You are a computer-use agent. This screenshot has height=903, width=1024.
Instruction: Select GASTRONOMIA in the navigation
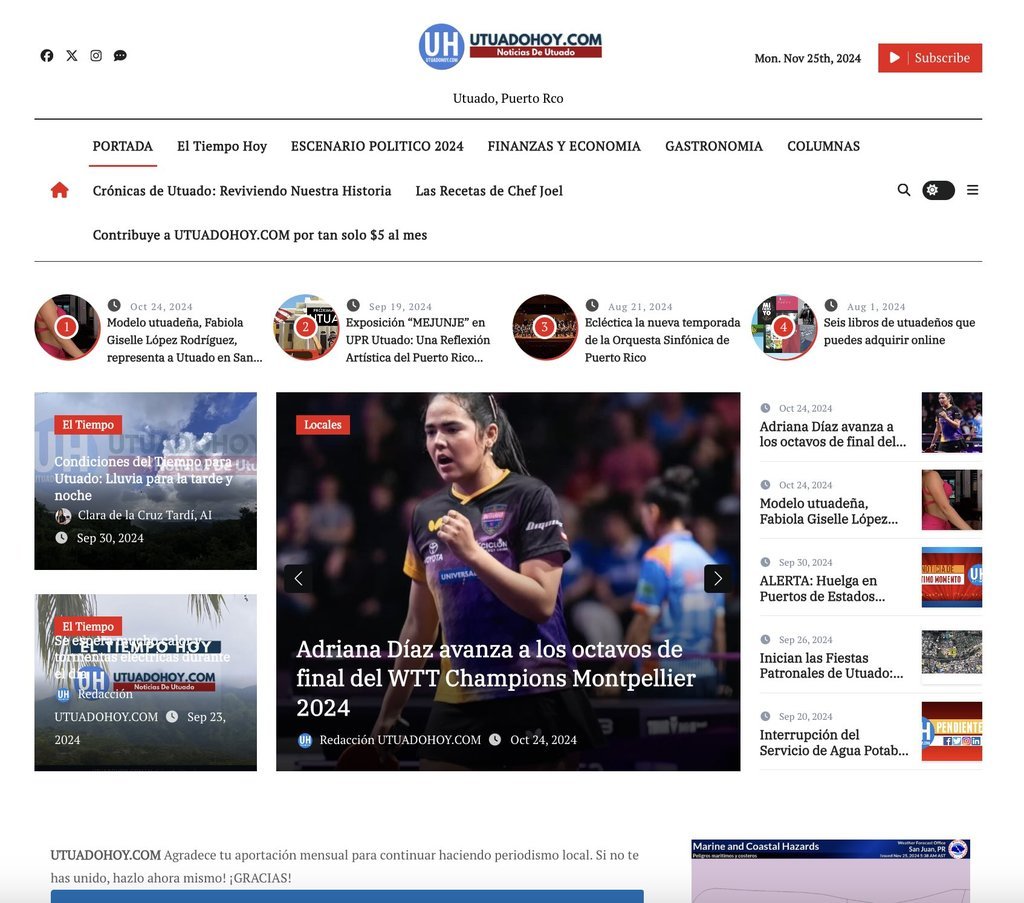[x=714, y=146]
